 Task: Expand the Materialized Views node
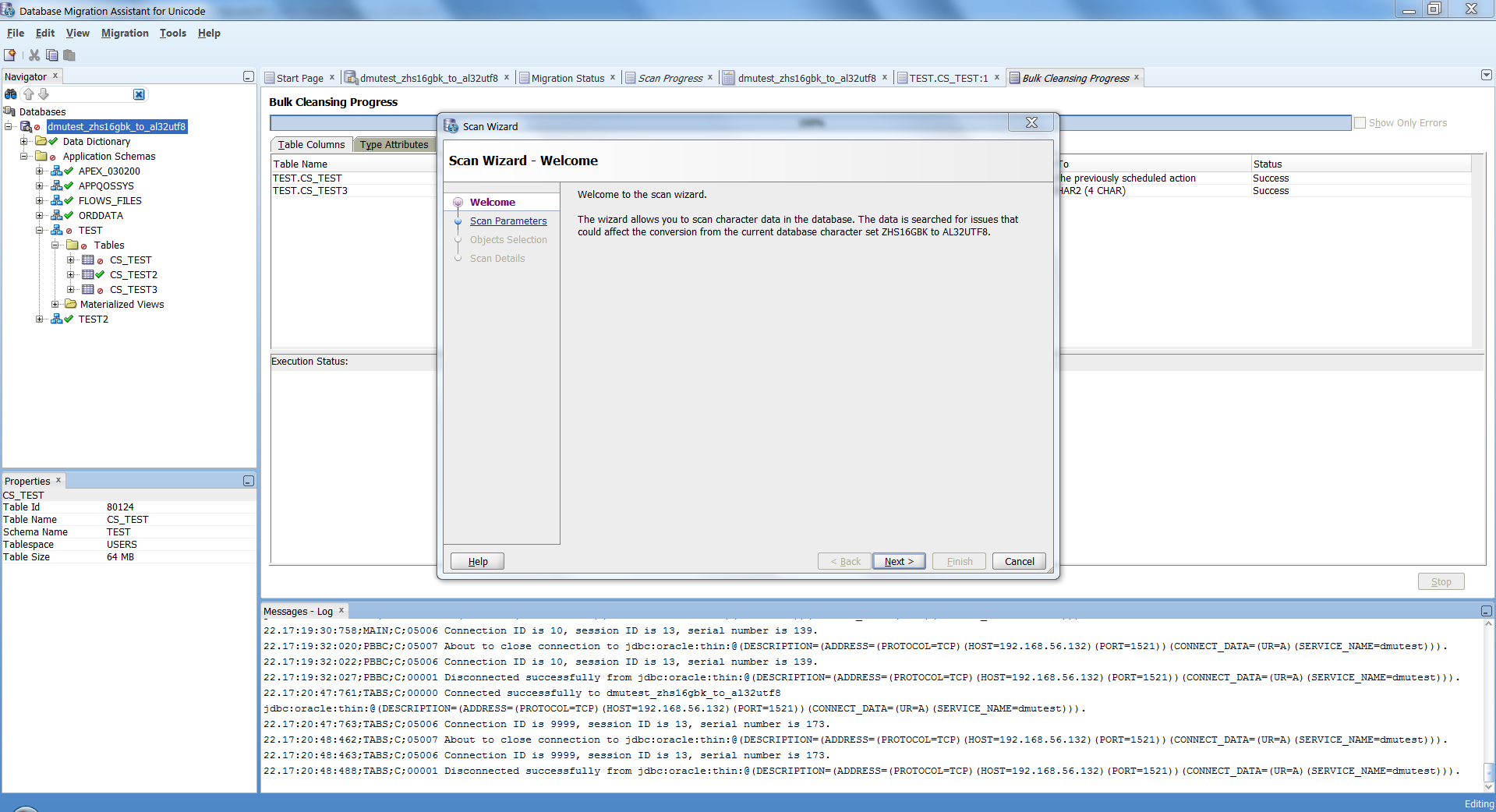pyautogui.click(x=55, y=304)
